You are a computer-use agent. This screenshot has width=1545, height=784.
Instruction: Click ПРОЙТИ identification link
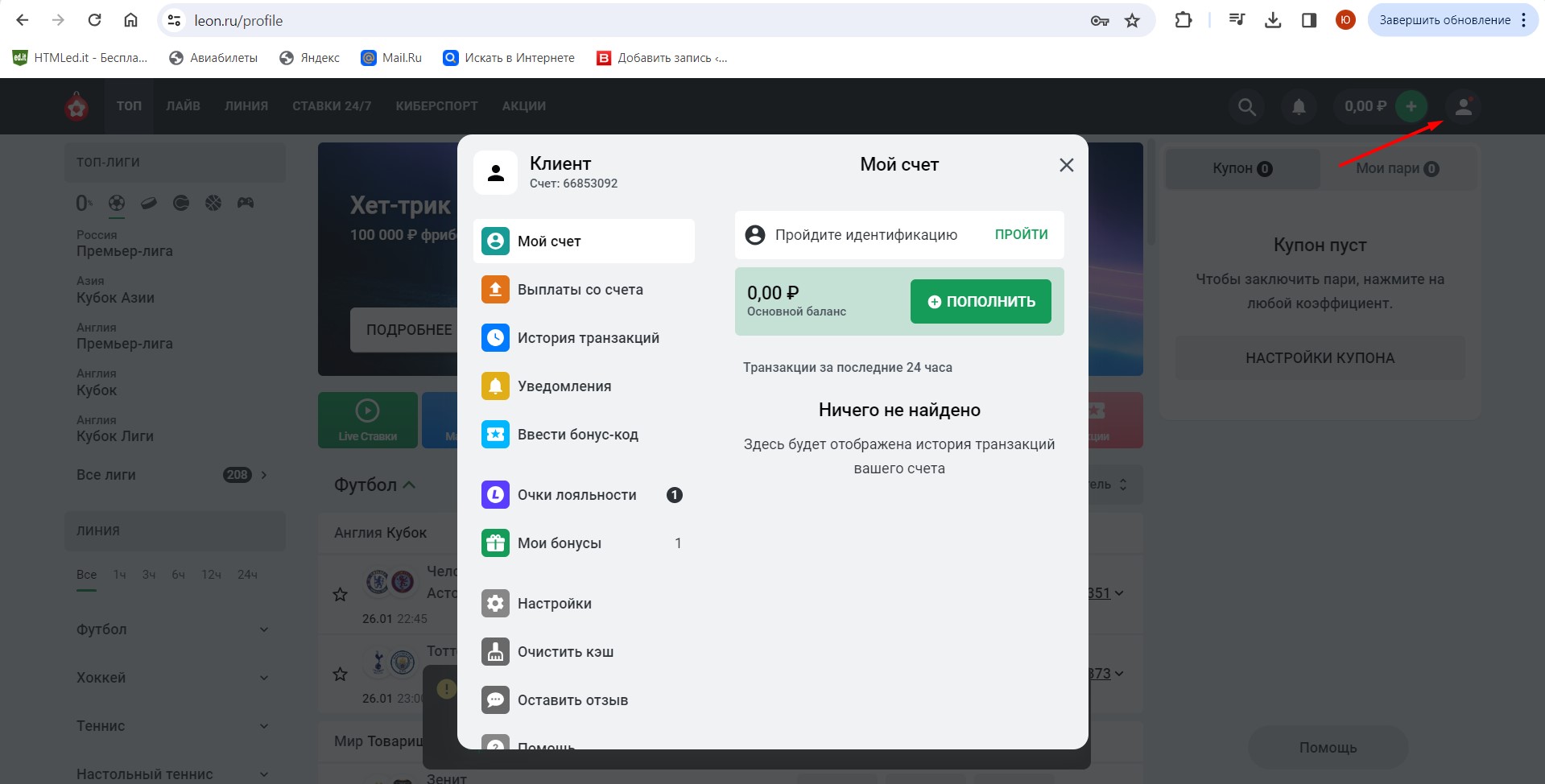(x=1021, y=235)
